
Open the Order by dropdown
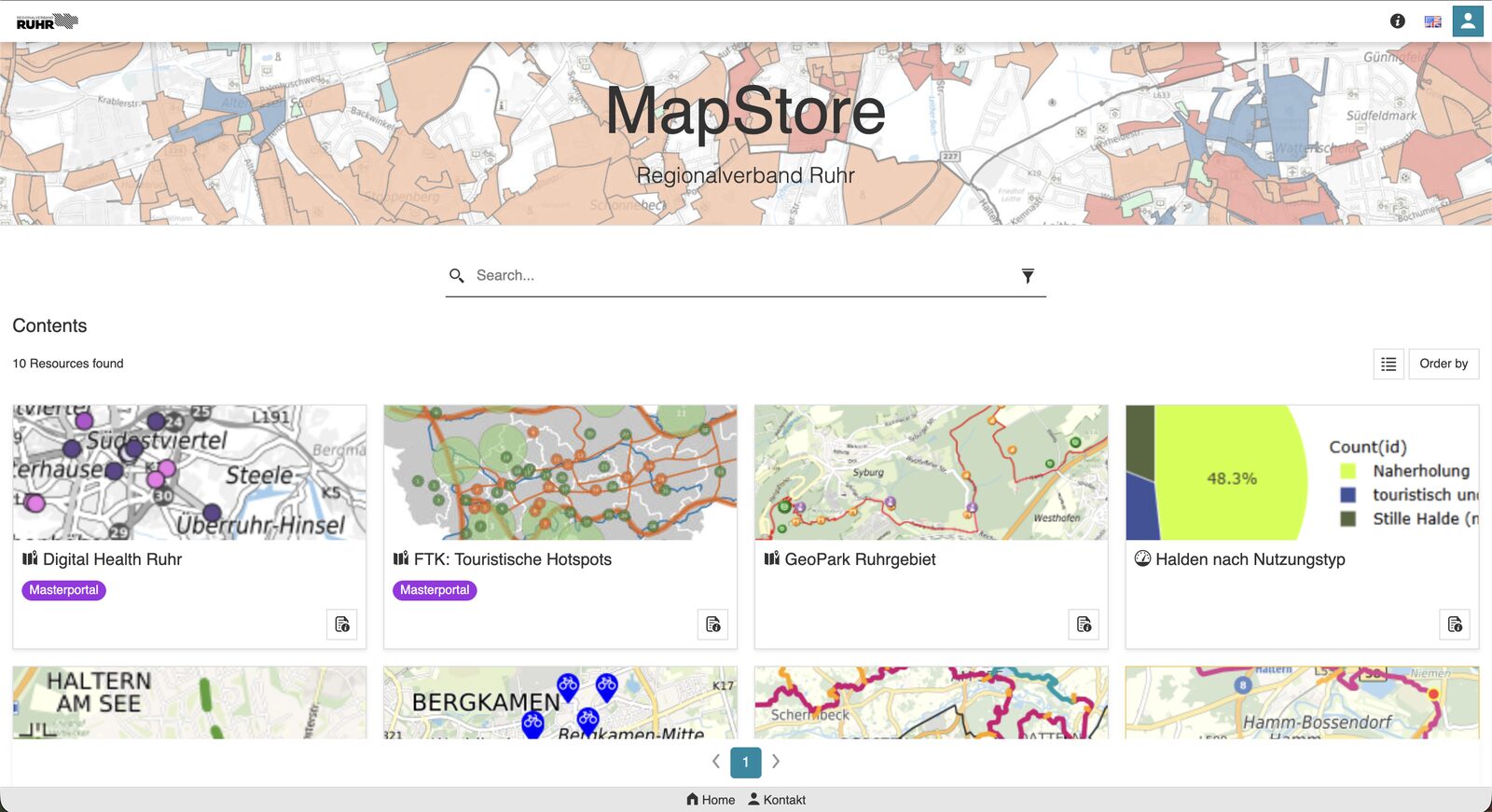click(1444, 364)
